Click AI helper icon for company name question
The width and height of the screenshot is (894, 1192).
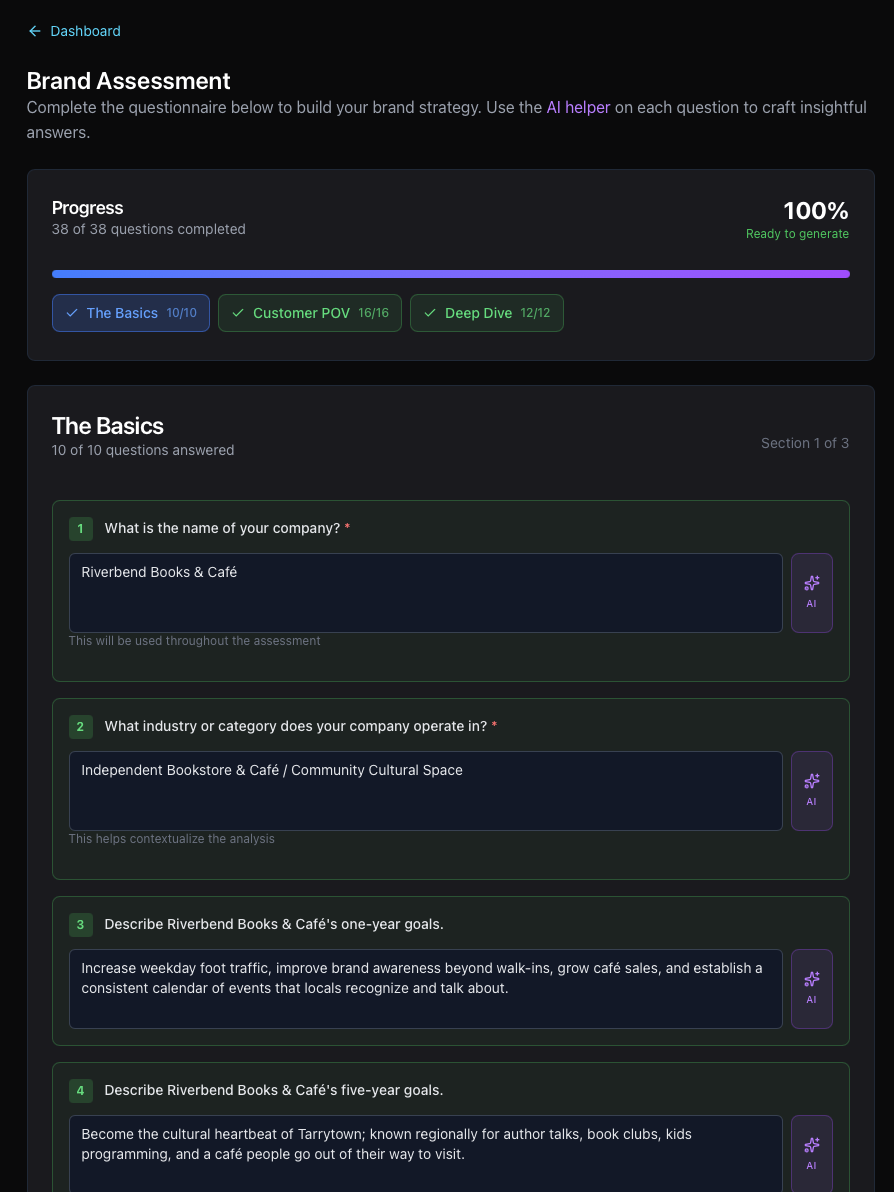click(x=811, y=592)
